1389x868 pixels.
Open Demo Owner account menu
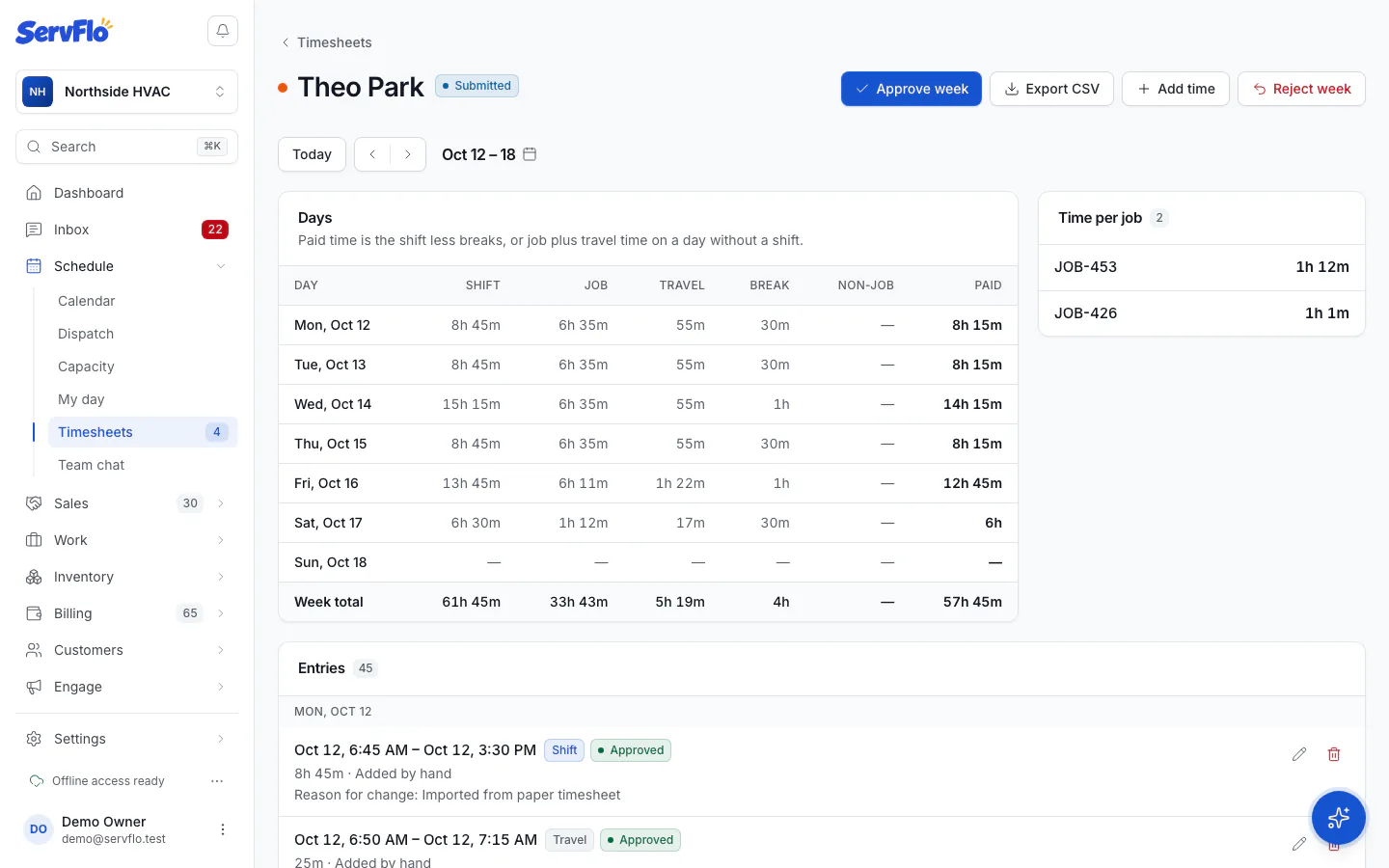pyautogui.click(x=223, y=829)
